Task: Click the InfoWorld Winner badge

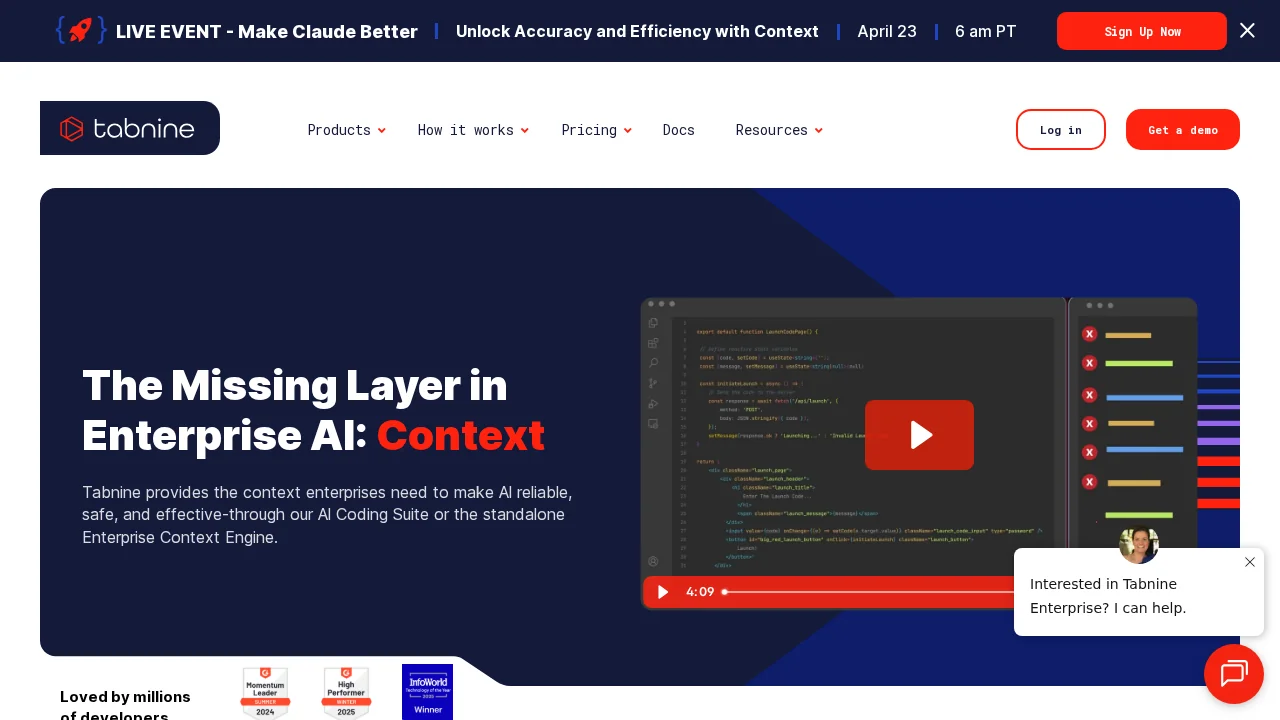Action: (x=427, y=692)
